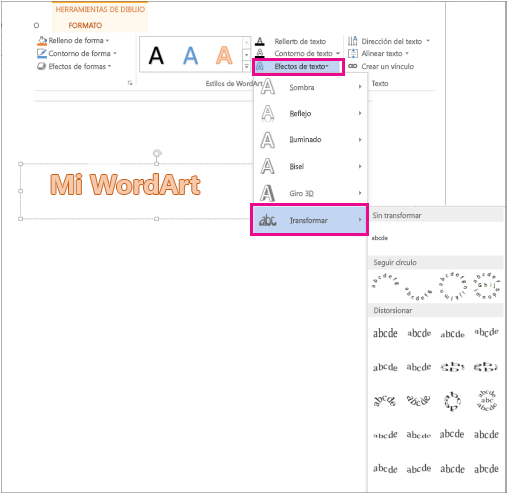This screenshot has height=493, width=507.
Task: Open the Reflejo submenu
Action: coord(310,113)
